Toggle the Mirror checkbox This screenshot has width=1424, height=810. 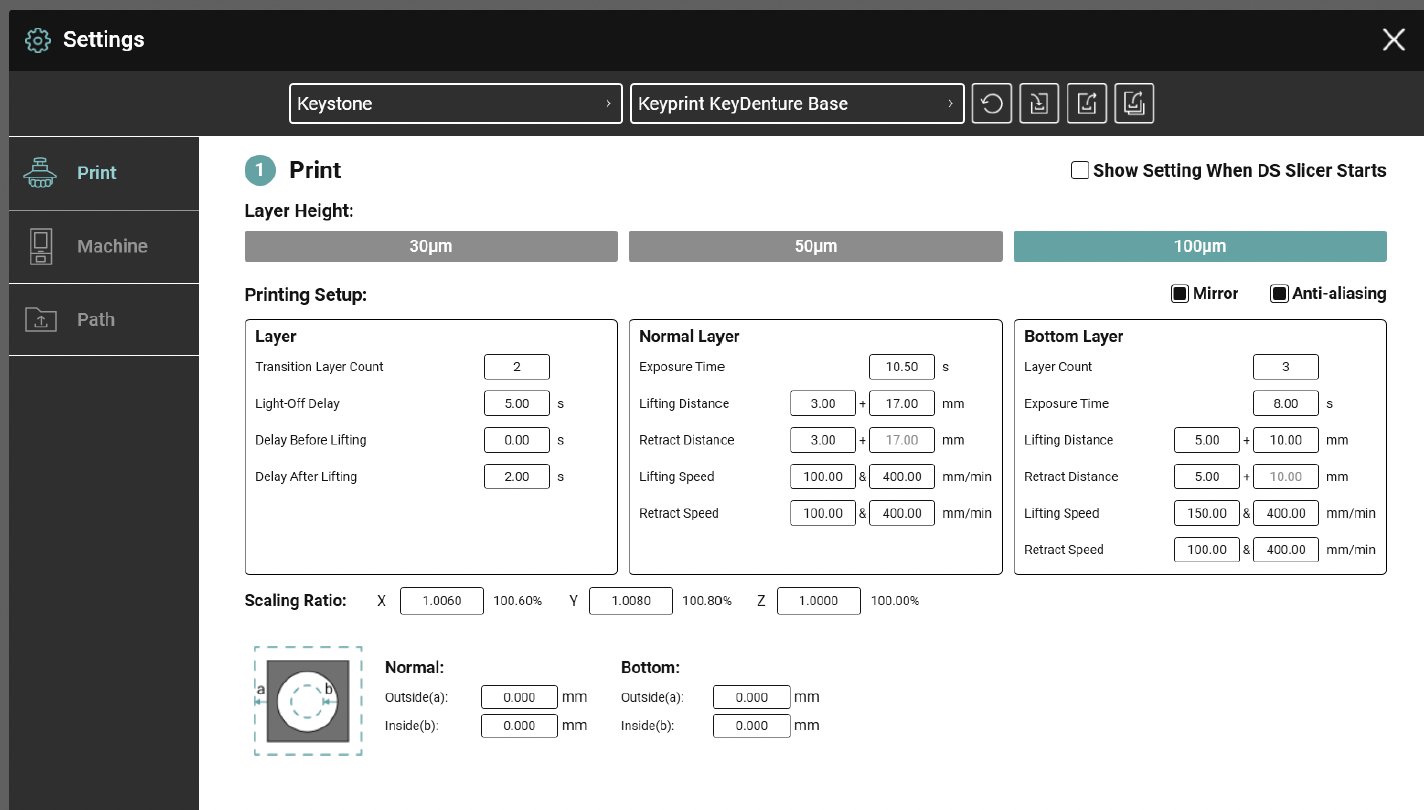pyautogui.click(x=1180, y=294)
